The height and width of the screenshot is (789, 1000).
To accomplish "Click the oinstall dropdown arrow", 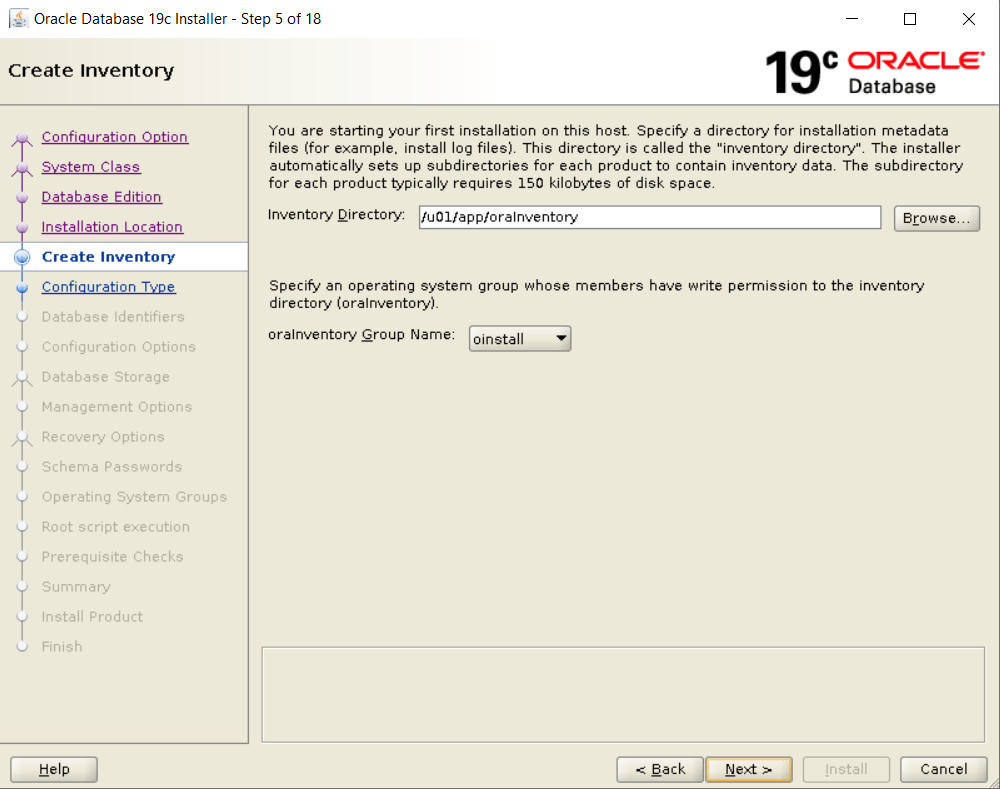I will coord(561,339).
